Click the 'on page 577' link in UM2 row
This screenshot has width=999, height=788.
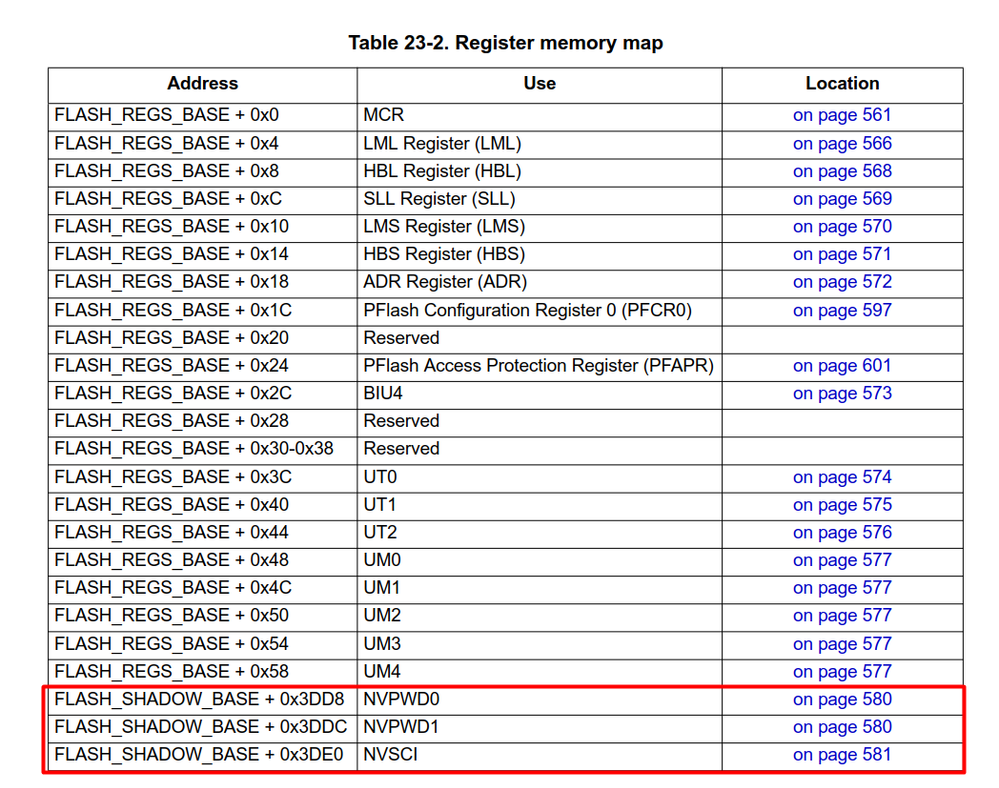(842, 616)
